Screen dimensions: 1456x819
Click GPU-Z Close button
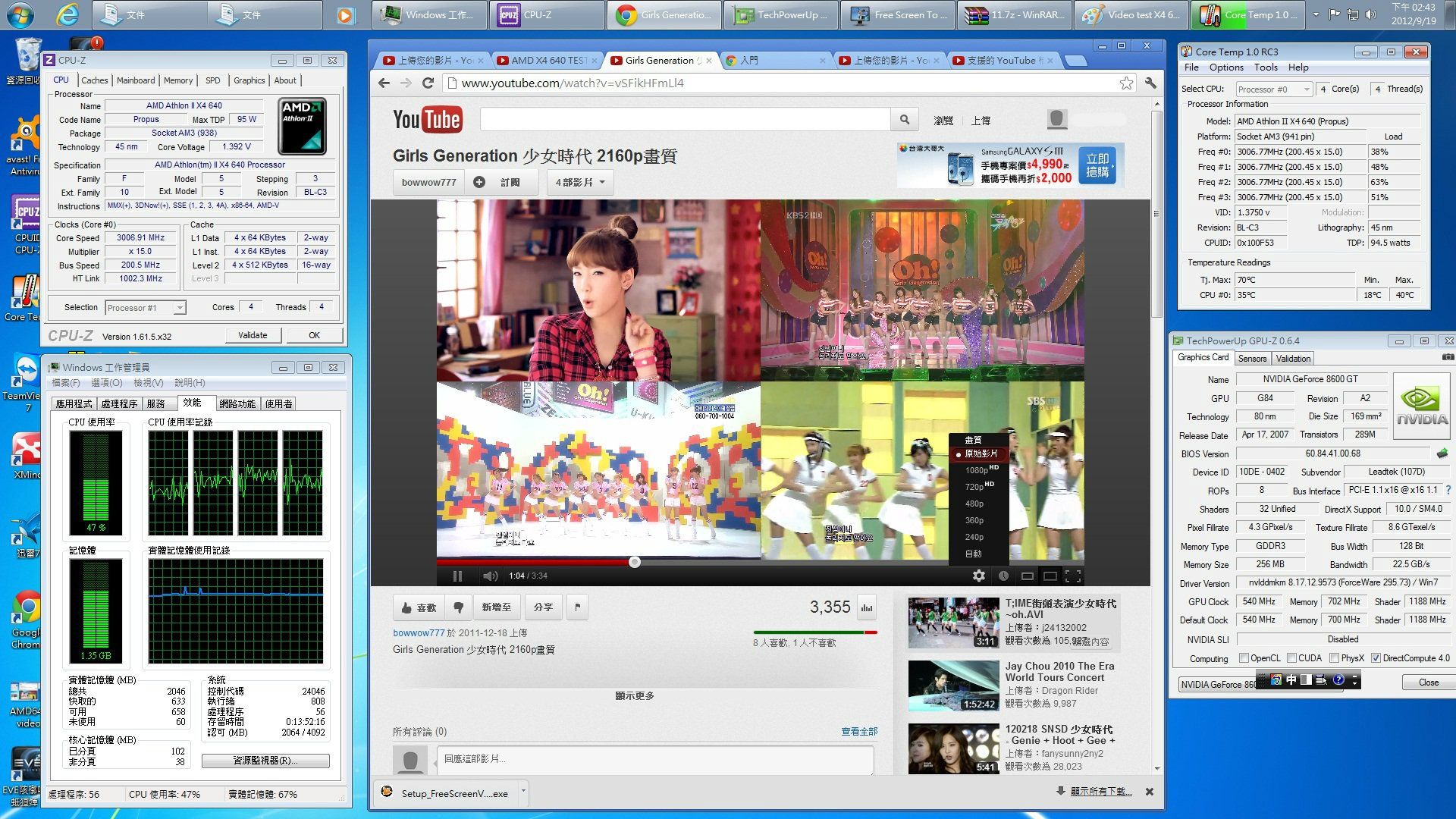pos(1428,682)
